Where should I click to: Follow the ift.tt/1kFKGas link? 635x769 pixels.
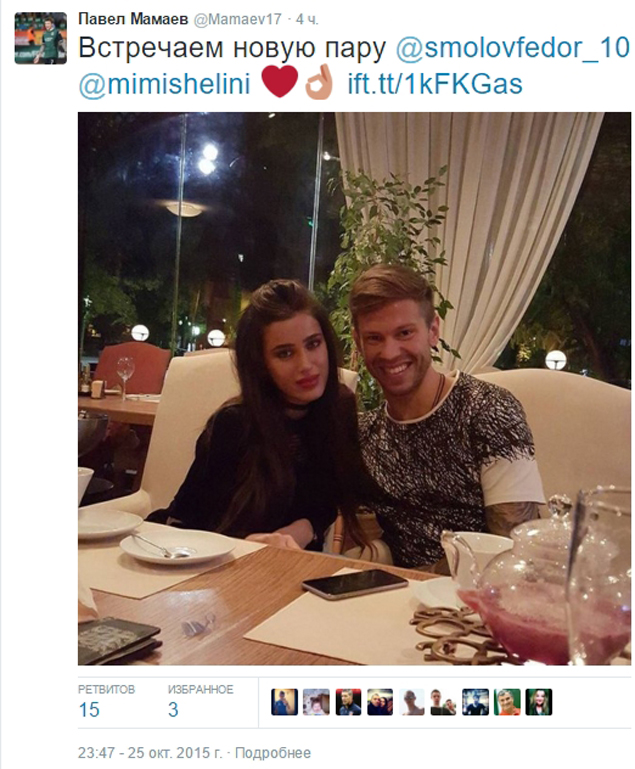(x=435, y=83)
